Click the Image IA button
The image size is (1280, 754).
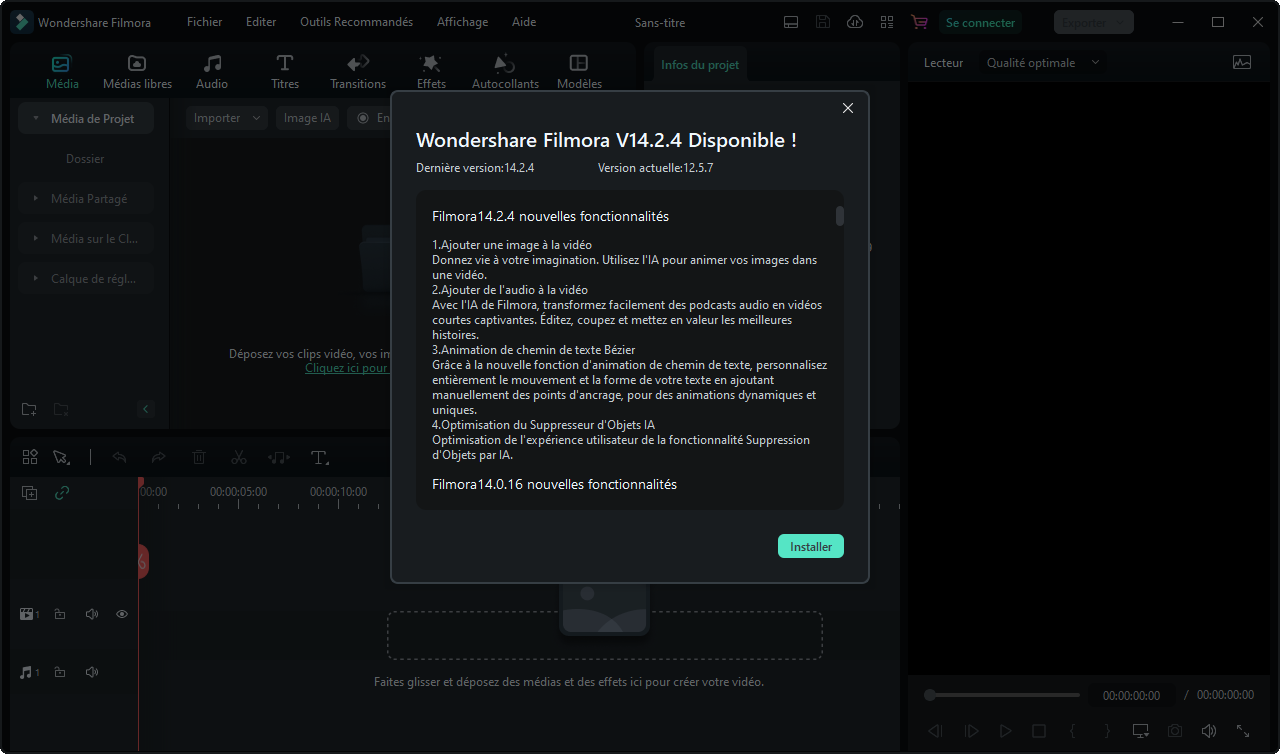(307, 118)
